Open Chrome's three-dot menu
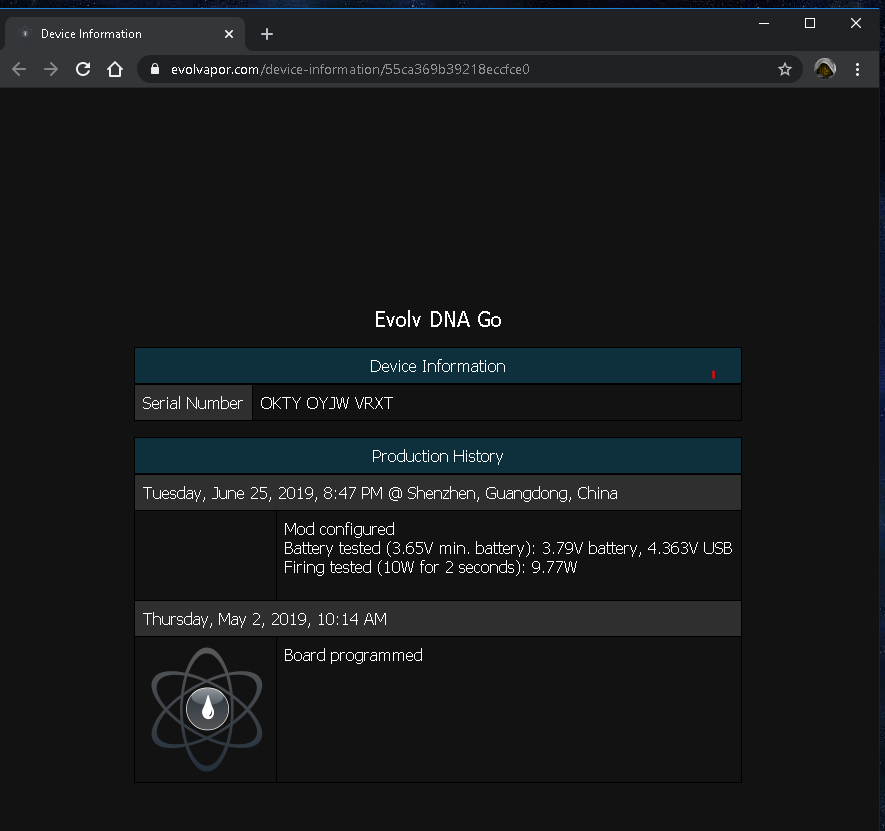The height and width of the screenshot is (831, 885). coord(858,69)
